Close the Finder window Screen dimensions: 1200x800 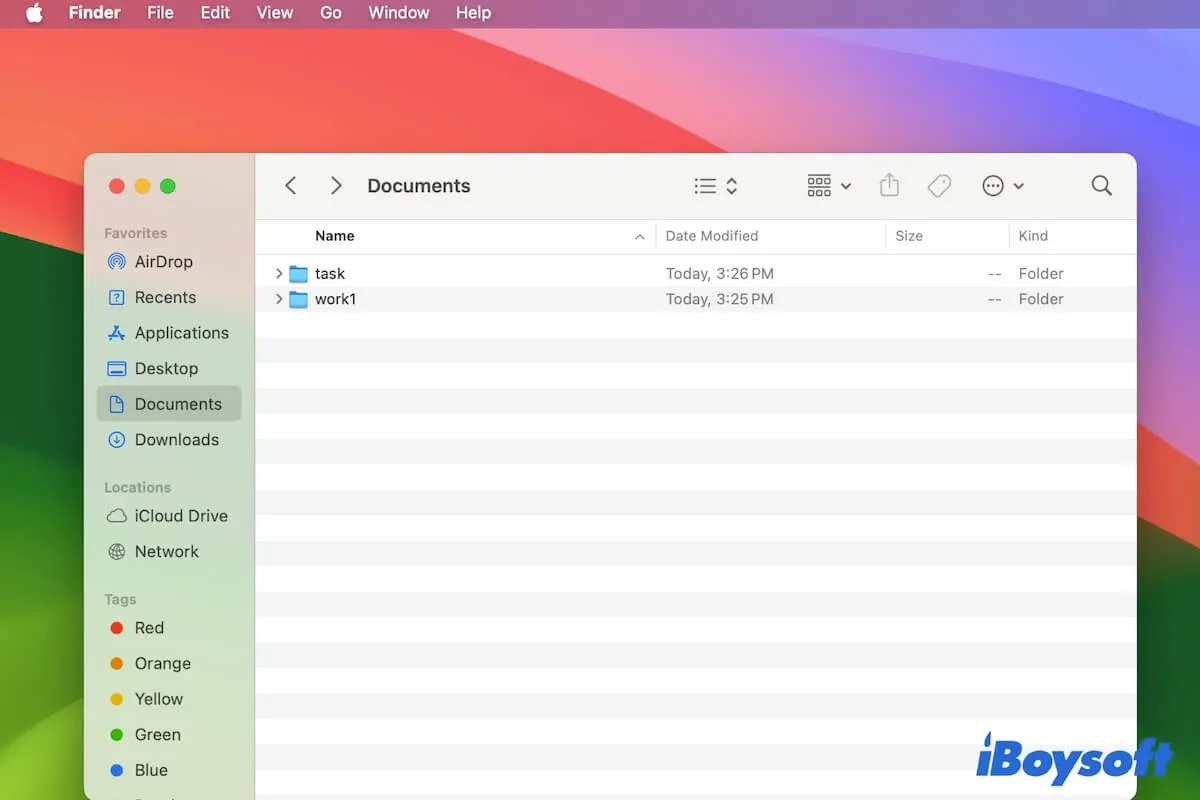click(116, 186)
